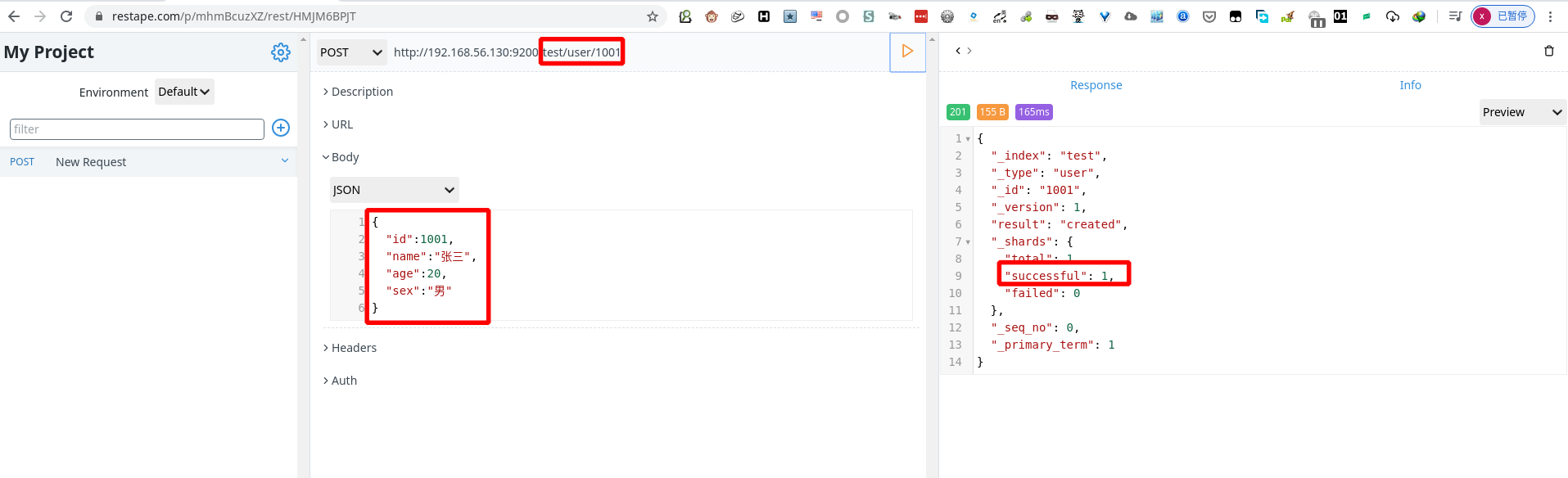Open the '01' extension icon
Image resolution: width=1568 pixels, height=478 pixels.
pos(1340,16)
